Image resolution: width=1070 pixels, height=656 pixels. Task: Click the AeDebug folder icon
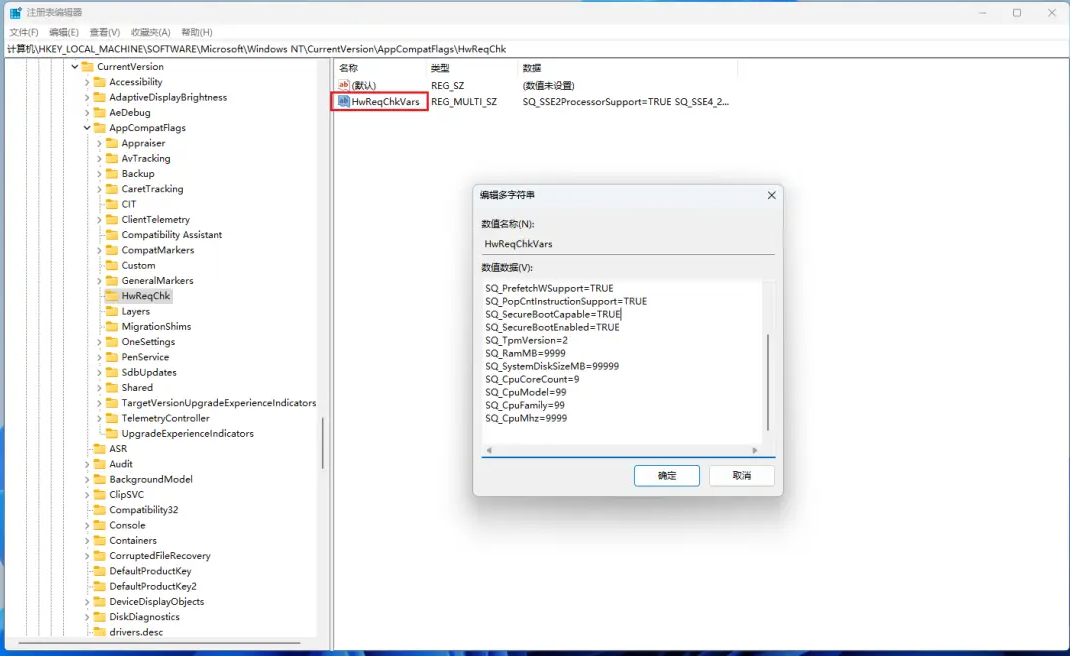point(100,113)
